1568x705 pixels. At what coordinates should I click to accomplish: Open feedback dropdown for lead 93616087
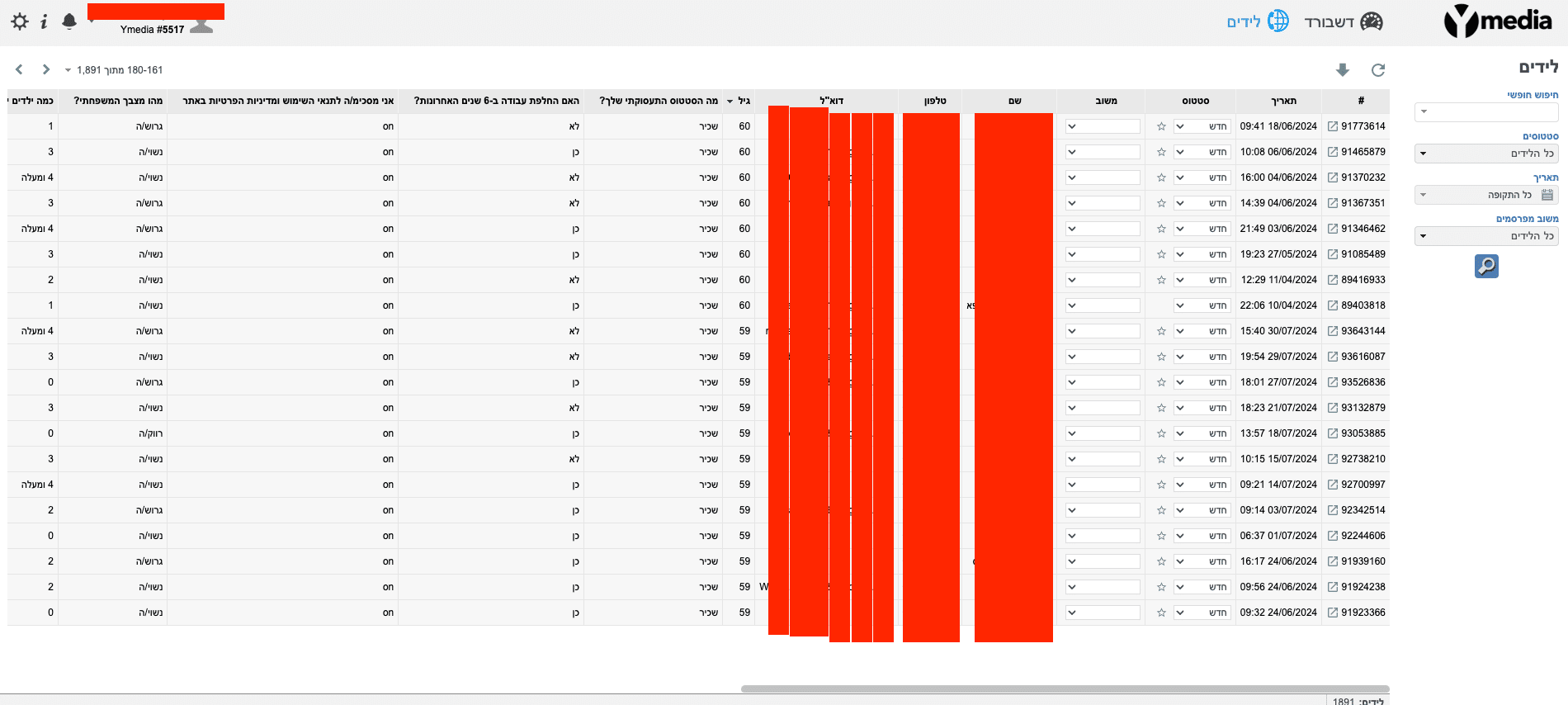pyautogui.click(x=1103, y=357)
